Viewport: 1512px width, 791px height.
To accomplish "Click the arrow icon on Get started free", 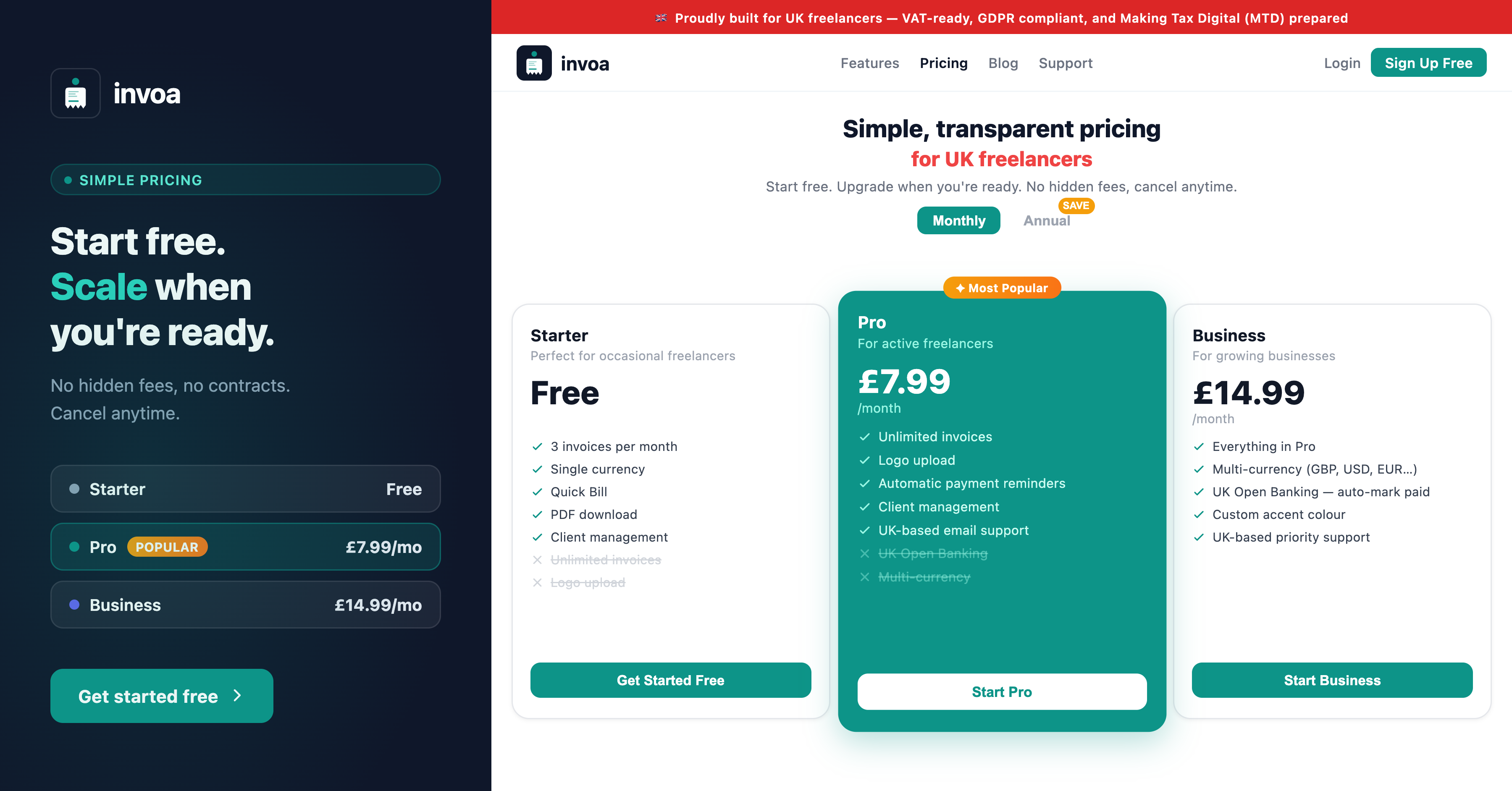I will (237, 695).
